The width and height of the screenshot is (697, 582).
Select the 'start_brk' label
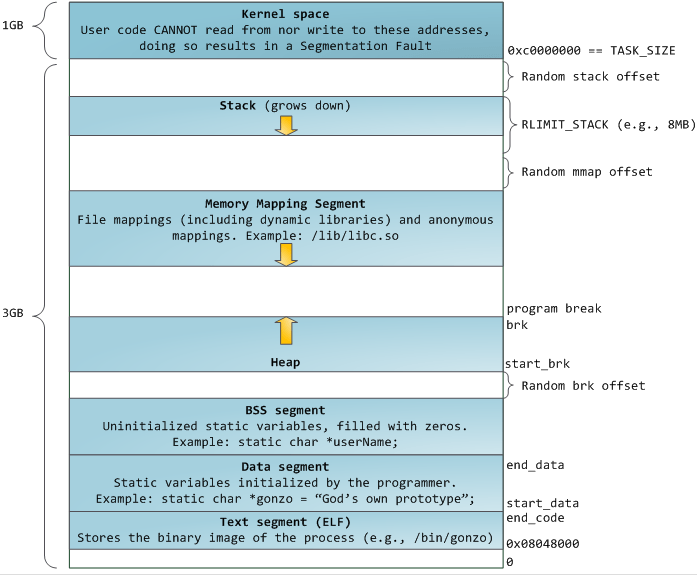(537, 364)
